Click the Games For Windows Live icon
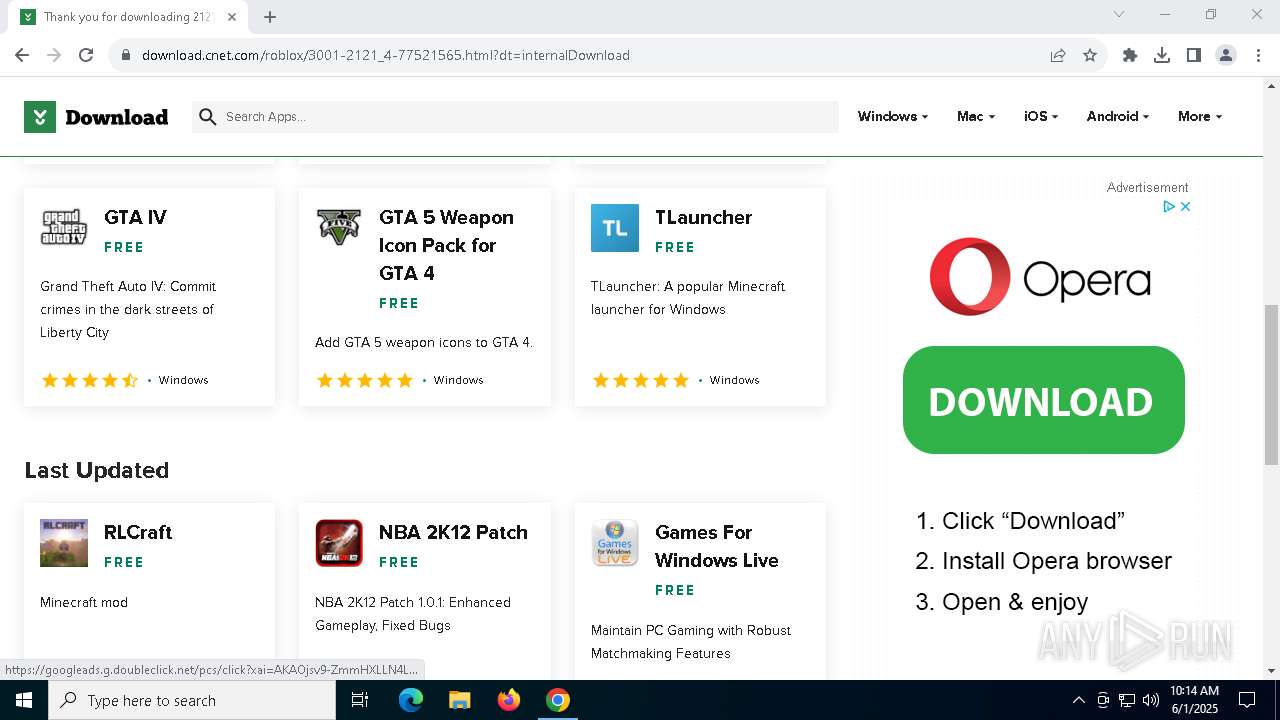Screen dimensions: 1280x720 tap(615, 543)
